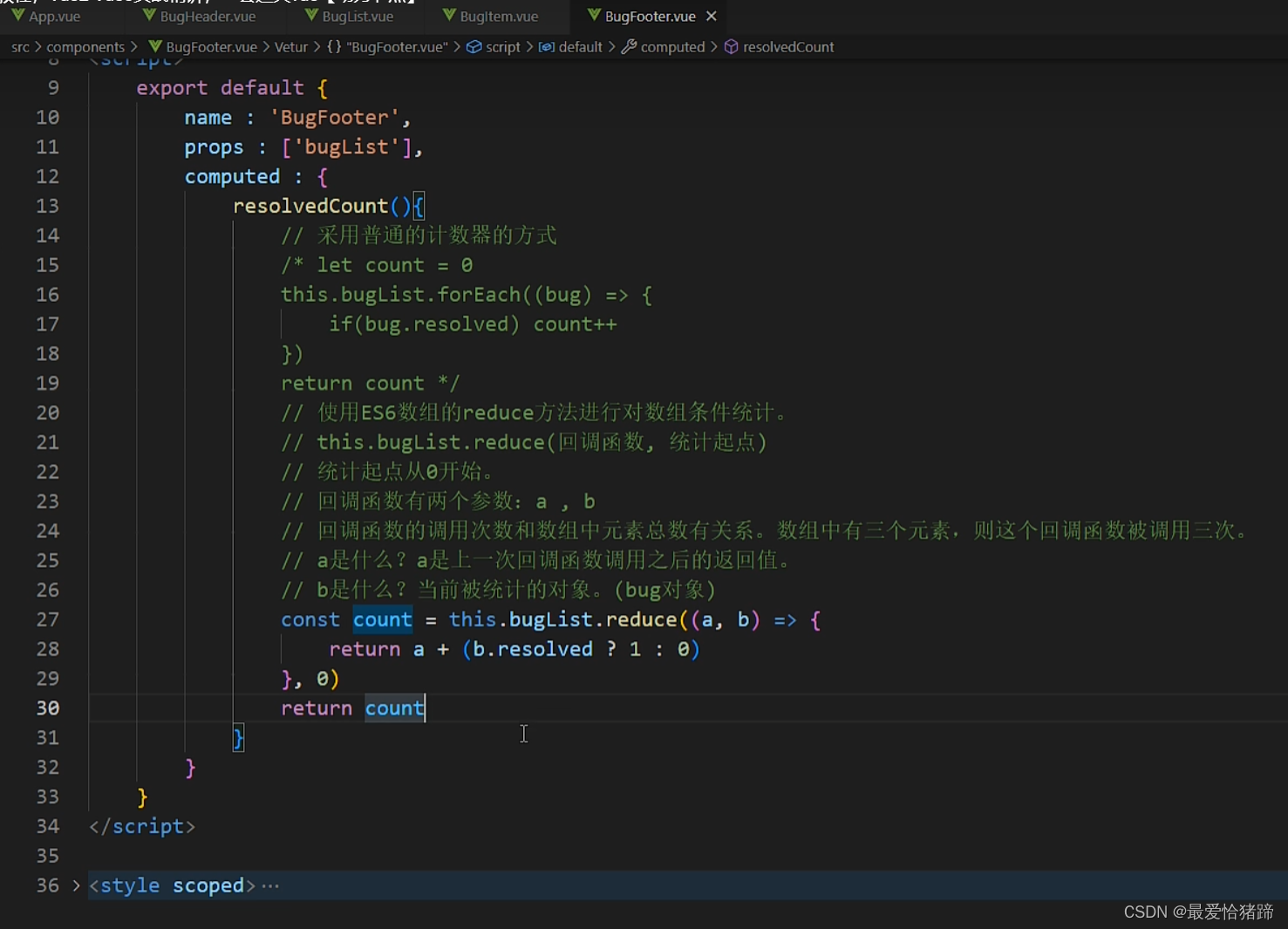This screenshot has height=929, width=1288.
Task: Click the folded ellipsis after style scoped
Action: (270, 885)
